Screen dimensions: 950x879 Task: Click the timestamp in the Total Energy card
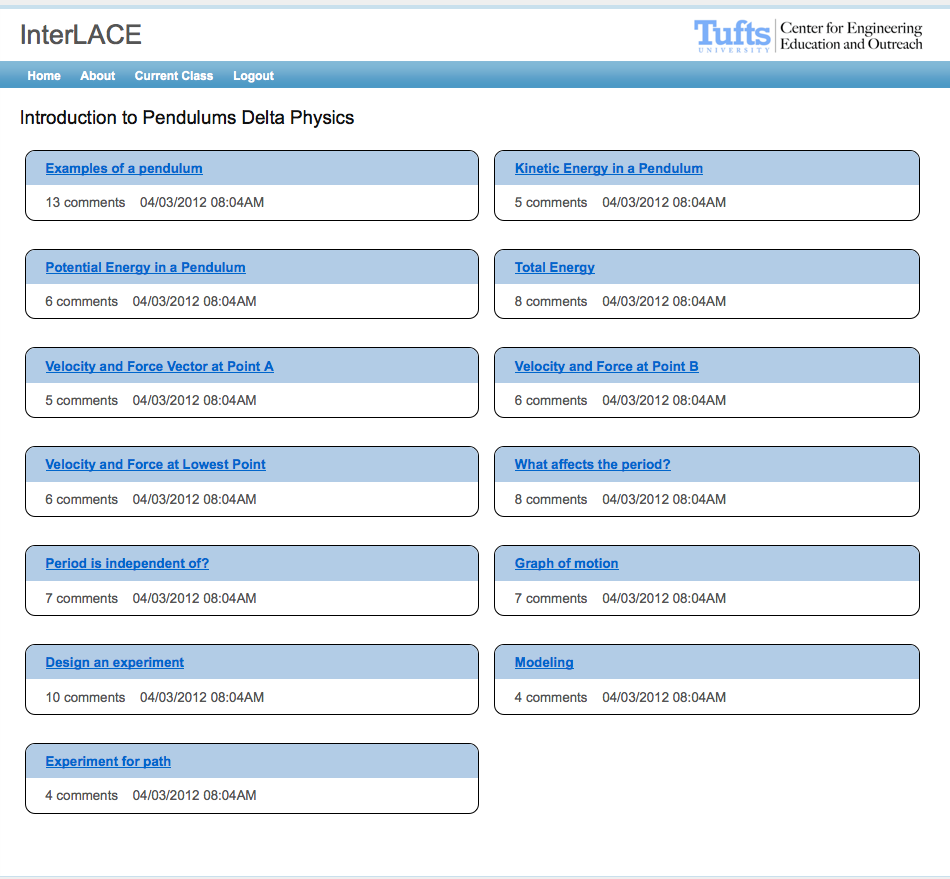pos(664,301)
